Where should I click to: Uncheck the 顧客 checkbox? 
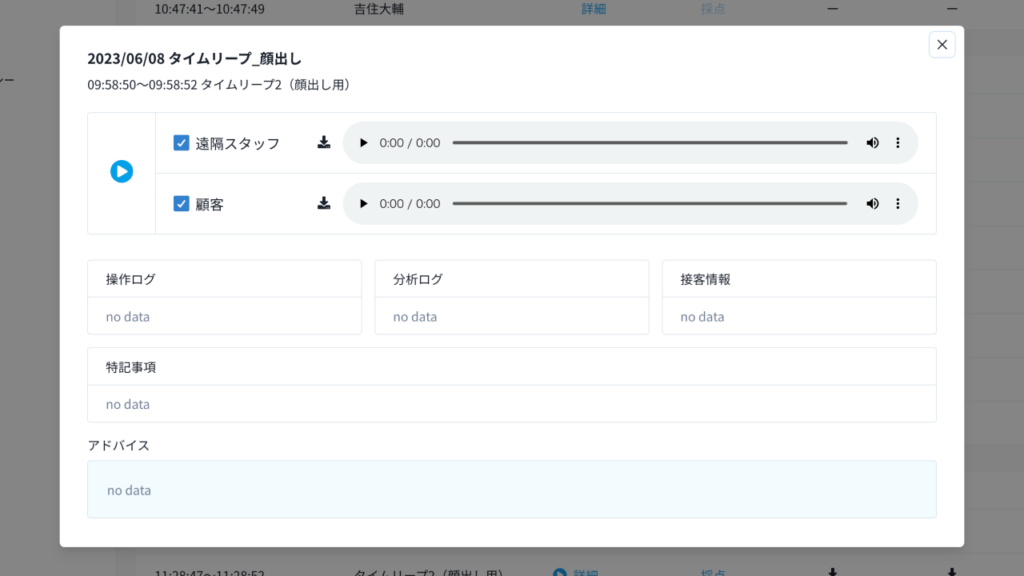pyautogui.click(x=182, y=204)
